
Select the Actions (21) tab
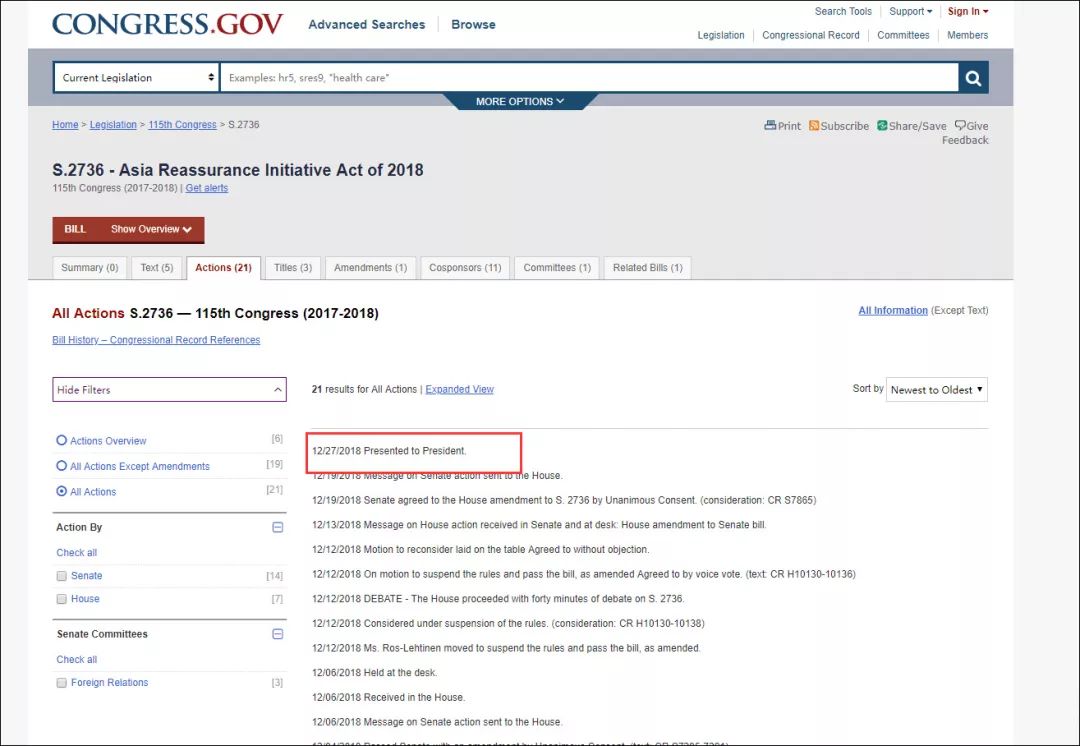223,268
